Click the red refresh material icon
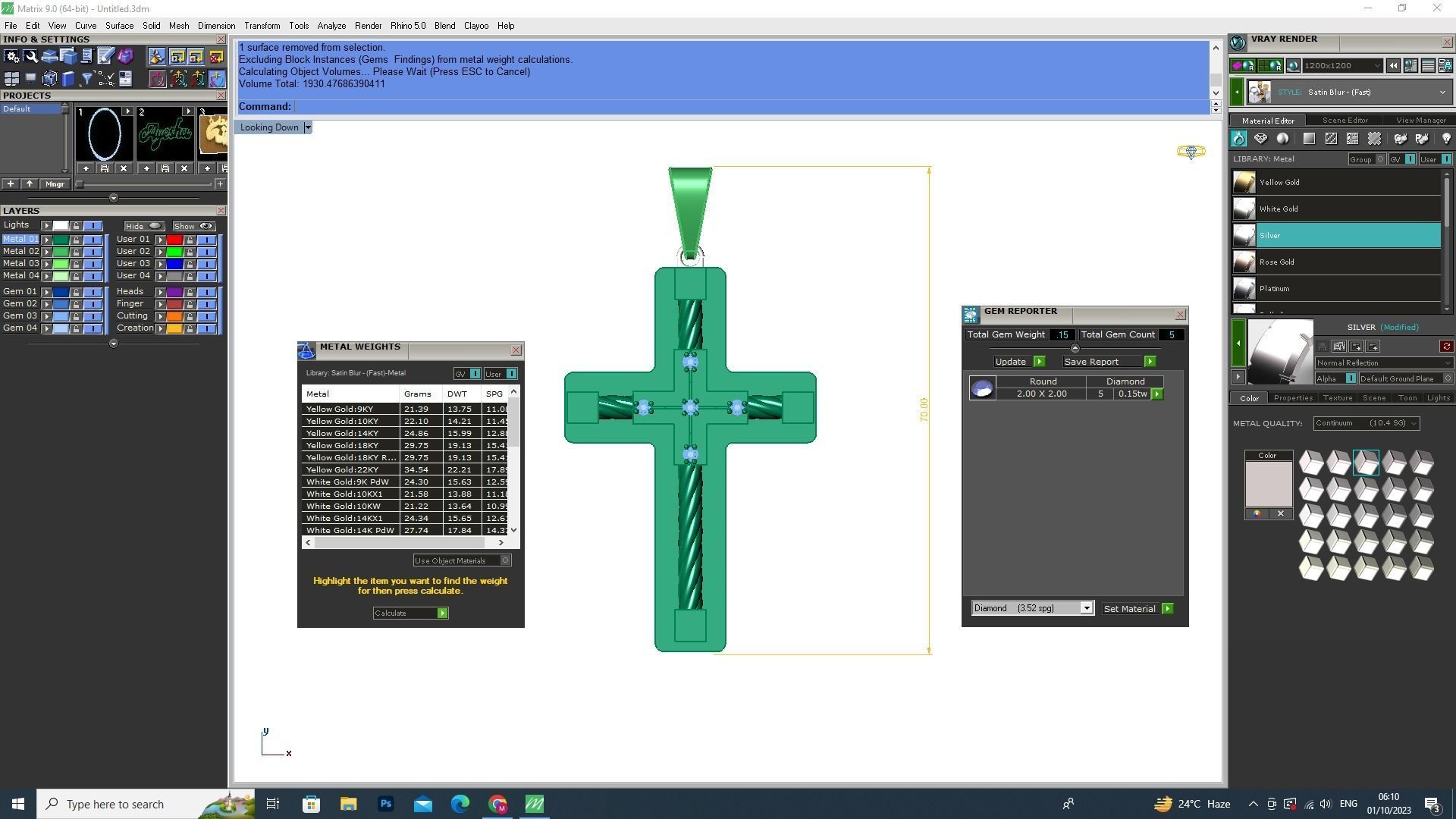 tap(1447, 346)
